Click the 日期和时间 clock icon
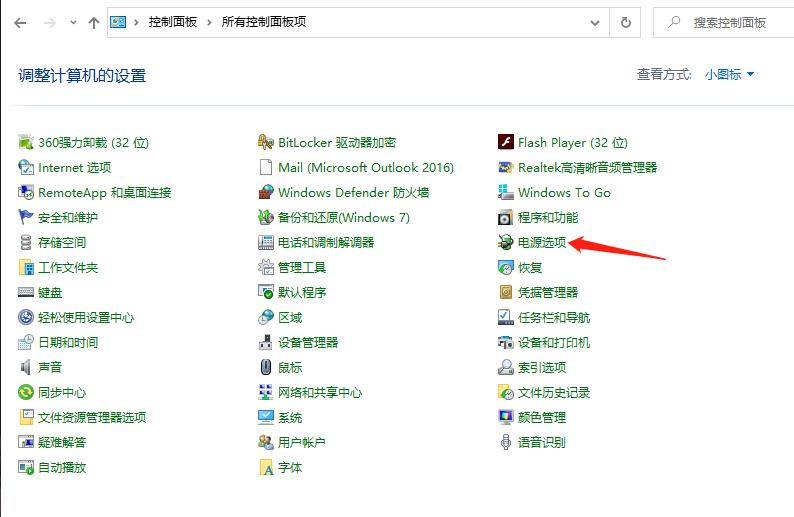794x517 pixels. tap(25, 342)
